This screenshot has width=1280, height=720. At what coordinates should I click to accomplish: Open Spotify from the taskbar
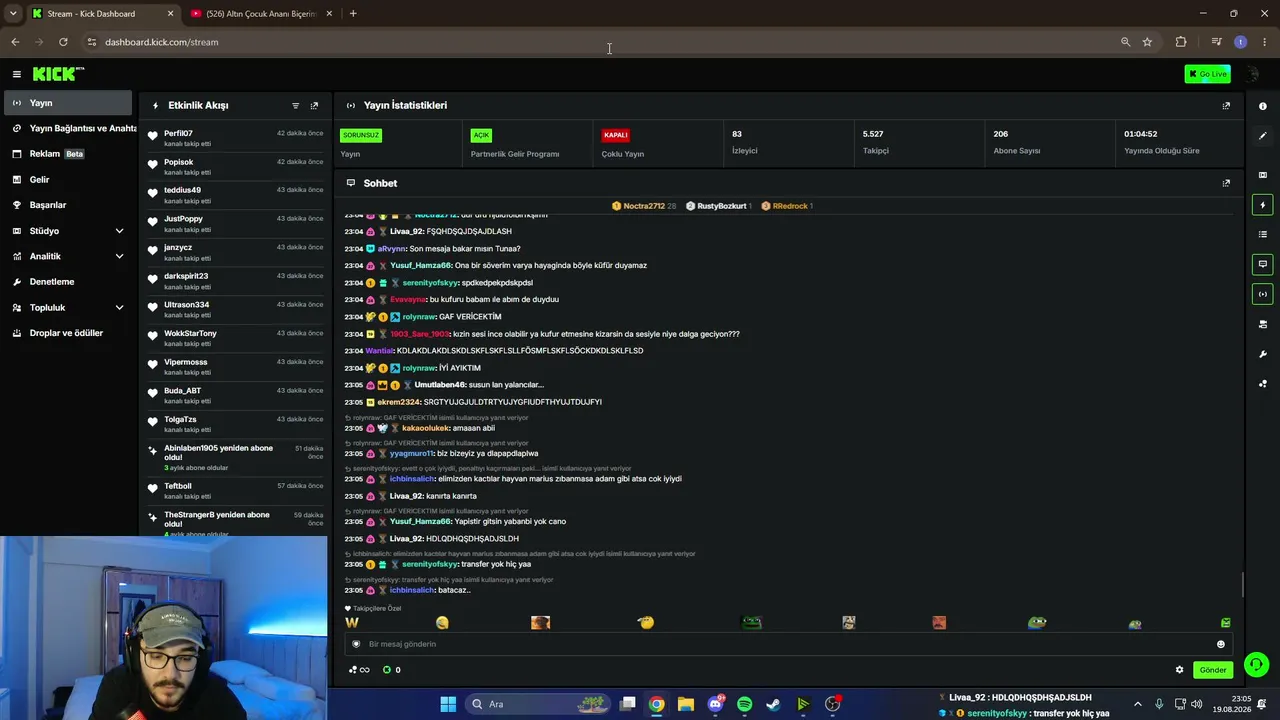click(744, 704)
